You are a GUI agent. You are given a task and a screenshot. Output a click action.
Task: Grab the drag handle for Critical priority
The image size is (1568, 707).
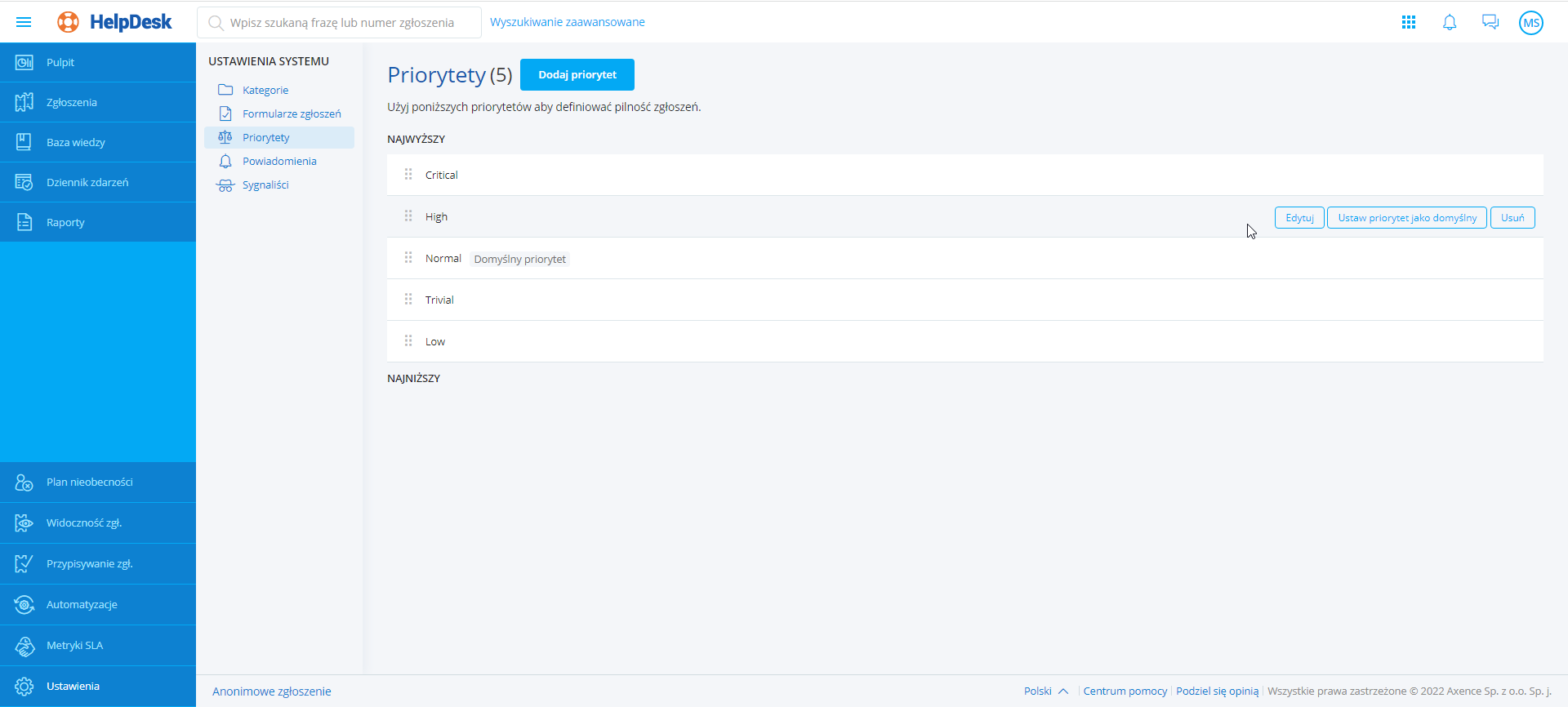click(x=408, y=175)
